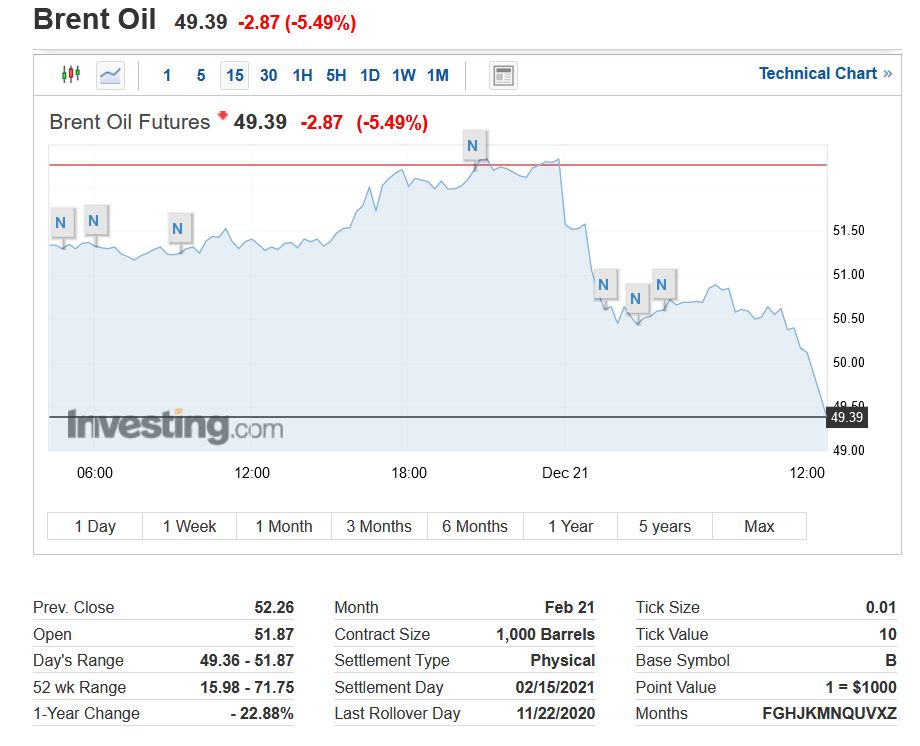Click the Tick Value 10
This screenshot has width=920, height=746.
(888, 634)
